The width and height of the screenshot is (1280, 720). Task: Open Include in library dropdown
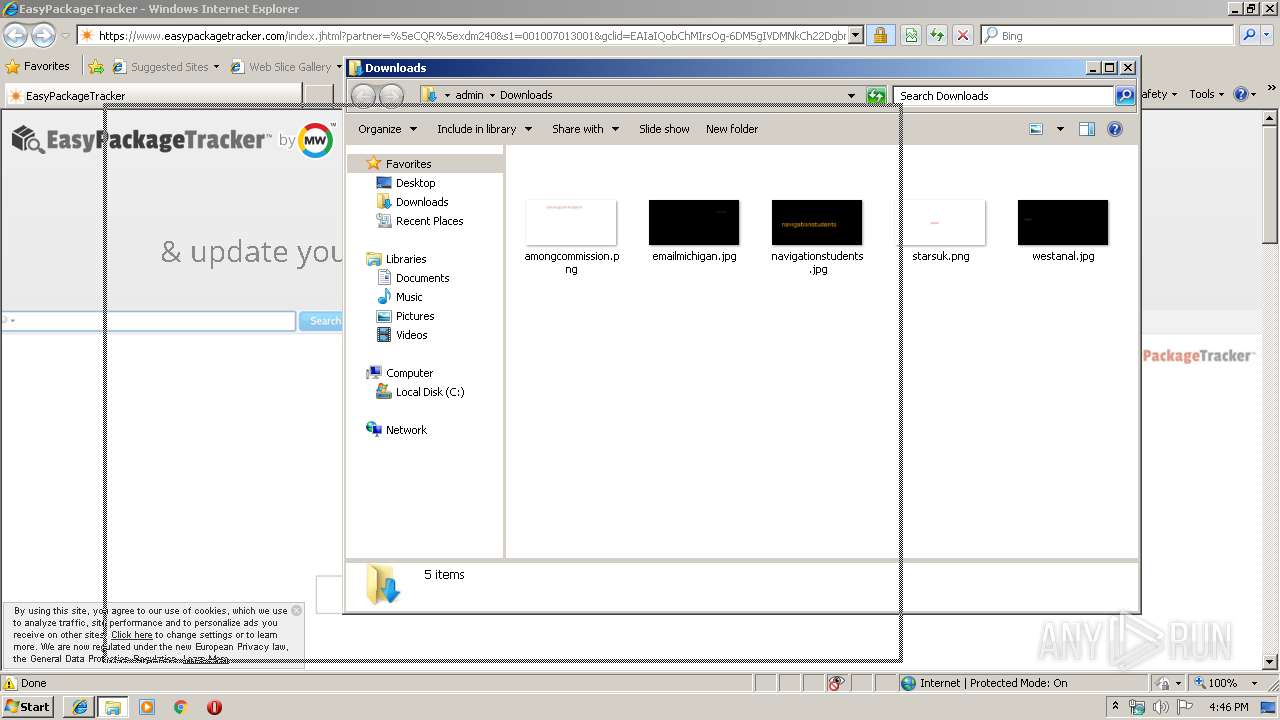coord(484,129)
